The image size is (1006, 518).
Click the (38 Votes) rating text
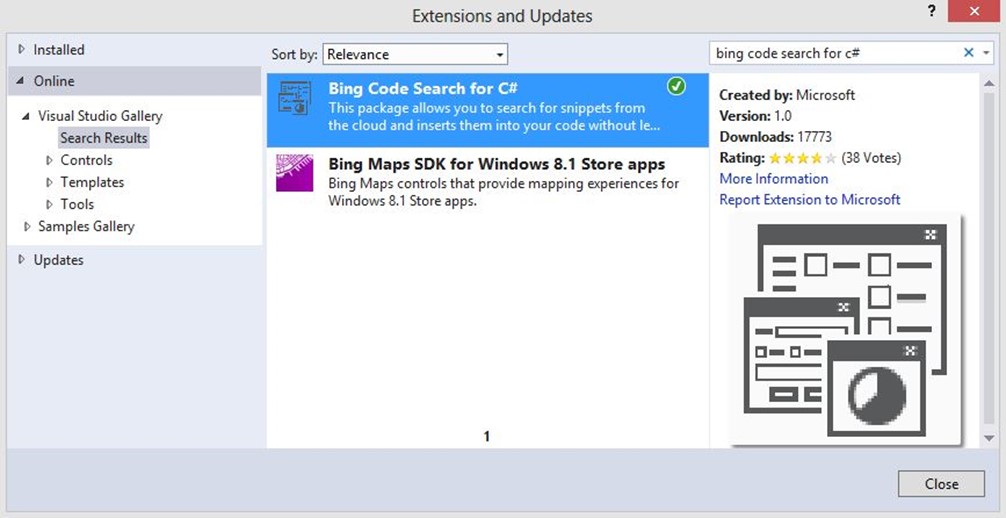(x=871, y=158)
